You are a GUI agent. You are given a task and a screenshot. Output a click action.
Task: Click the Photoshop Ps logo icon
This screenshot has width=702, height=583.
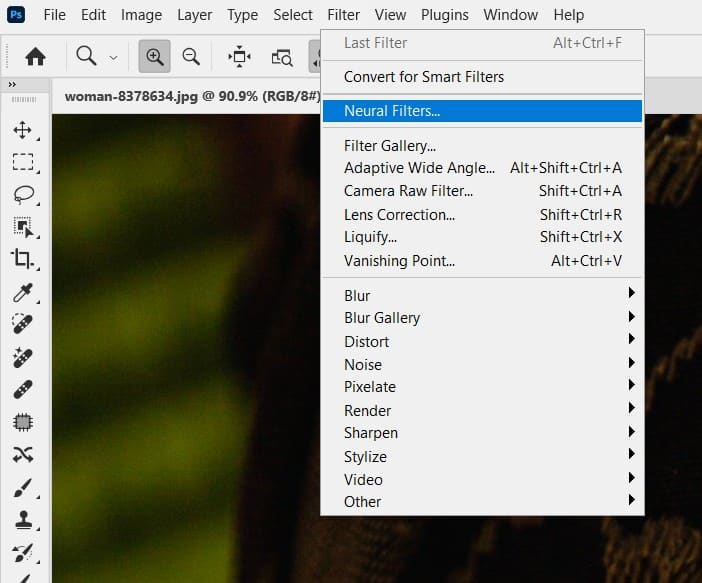pyautogui.click(x=16, y=15)
